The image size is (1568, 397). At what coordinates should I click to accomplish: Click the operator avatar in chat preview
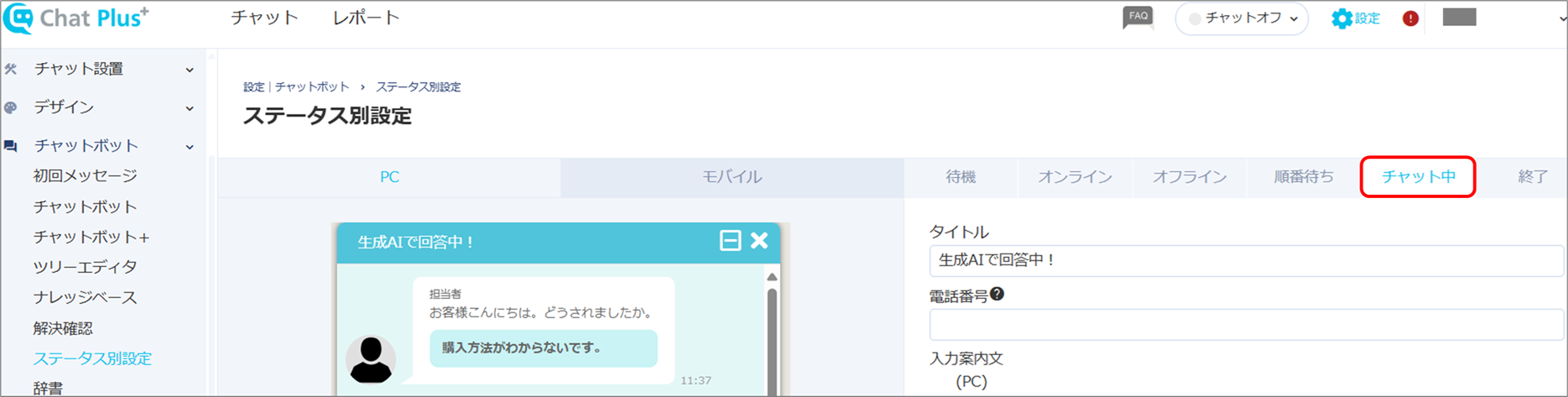click(x=371, y=359)
